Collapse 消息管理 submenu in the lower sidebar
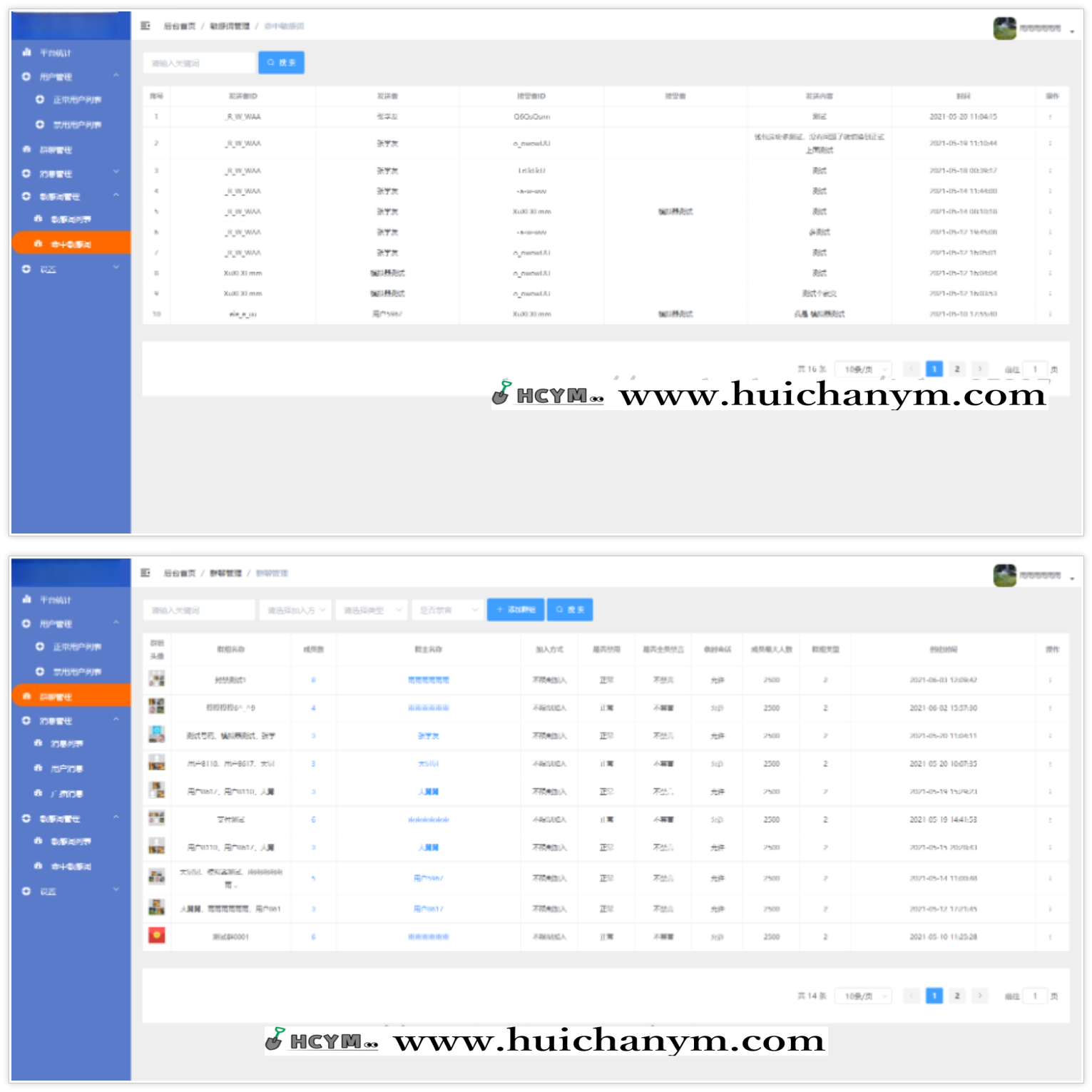 [116, 720]
